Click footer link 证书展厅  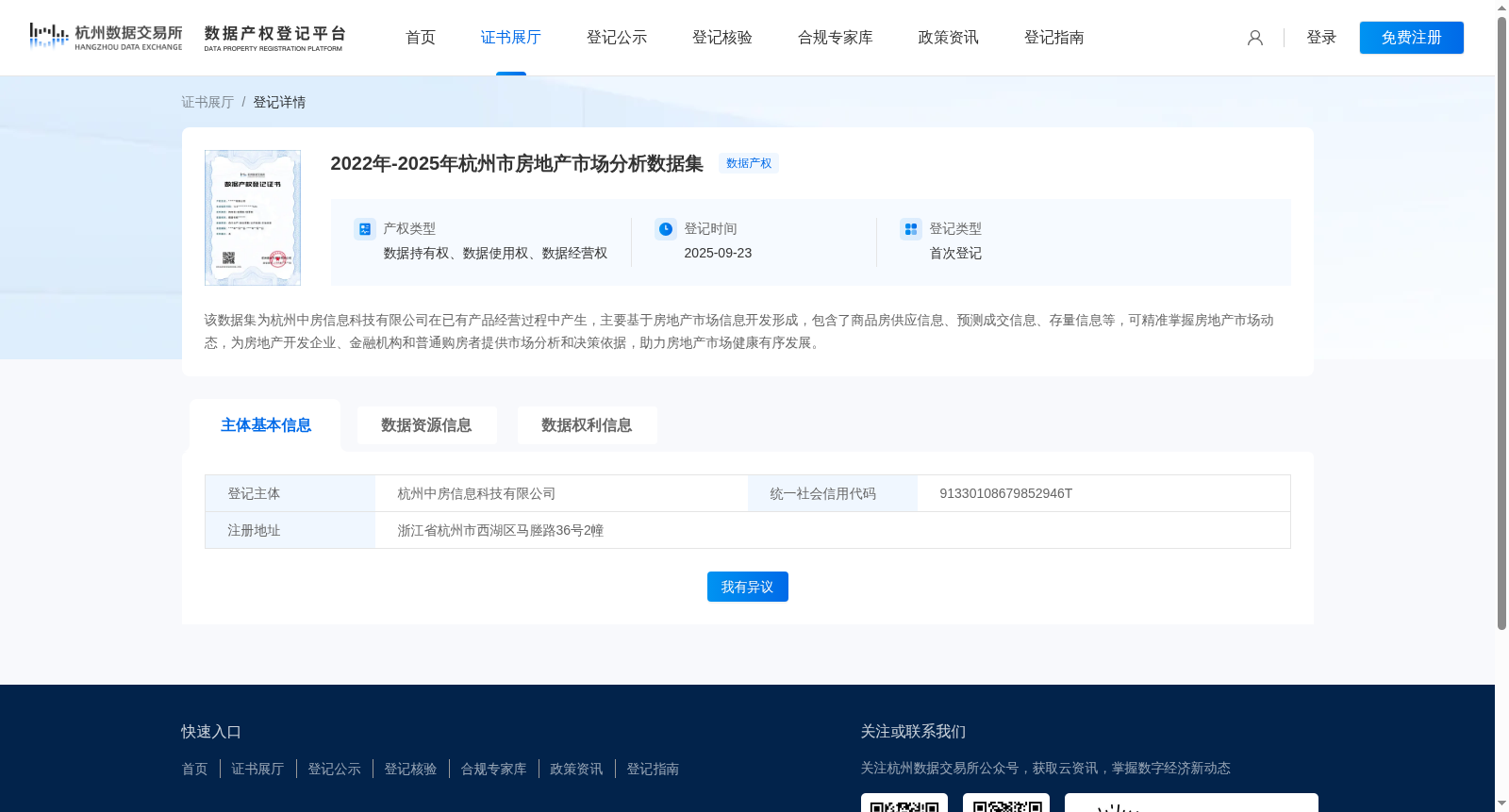pos(257,769)
